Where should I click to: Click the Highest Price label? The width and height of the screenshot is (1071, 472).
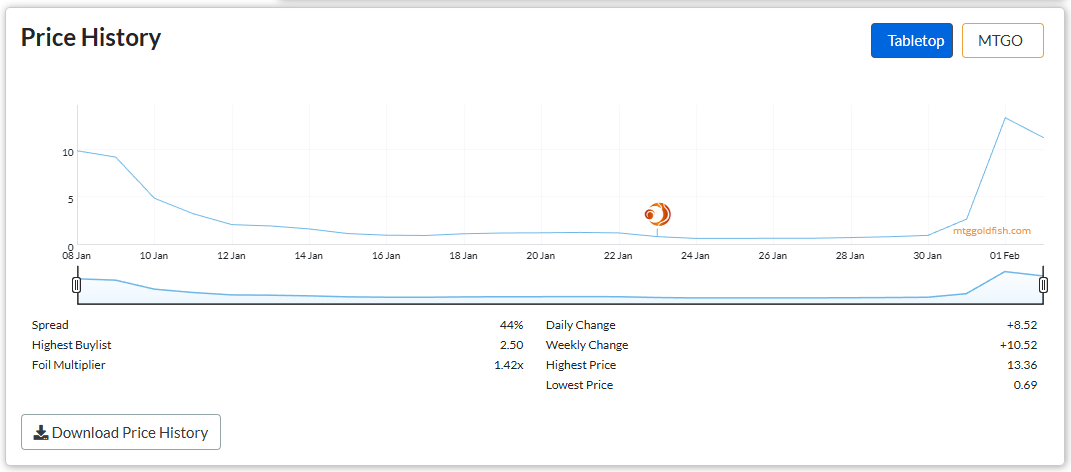[x=581, y=365]
